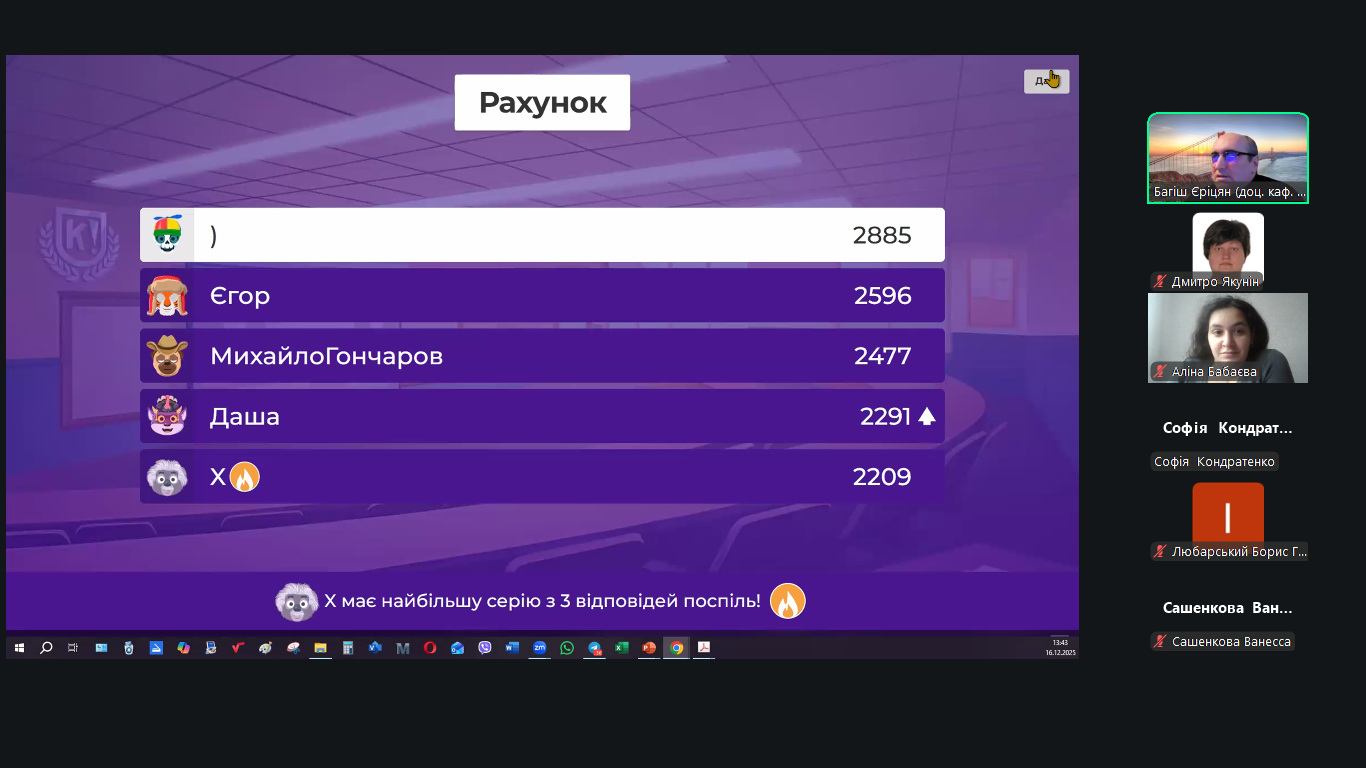Click Даша's score 2291
1366x768 pixels.
coord(885,416)
